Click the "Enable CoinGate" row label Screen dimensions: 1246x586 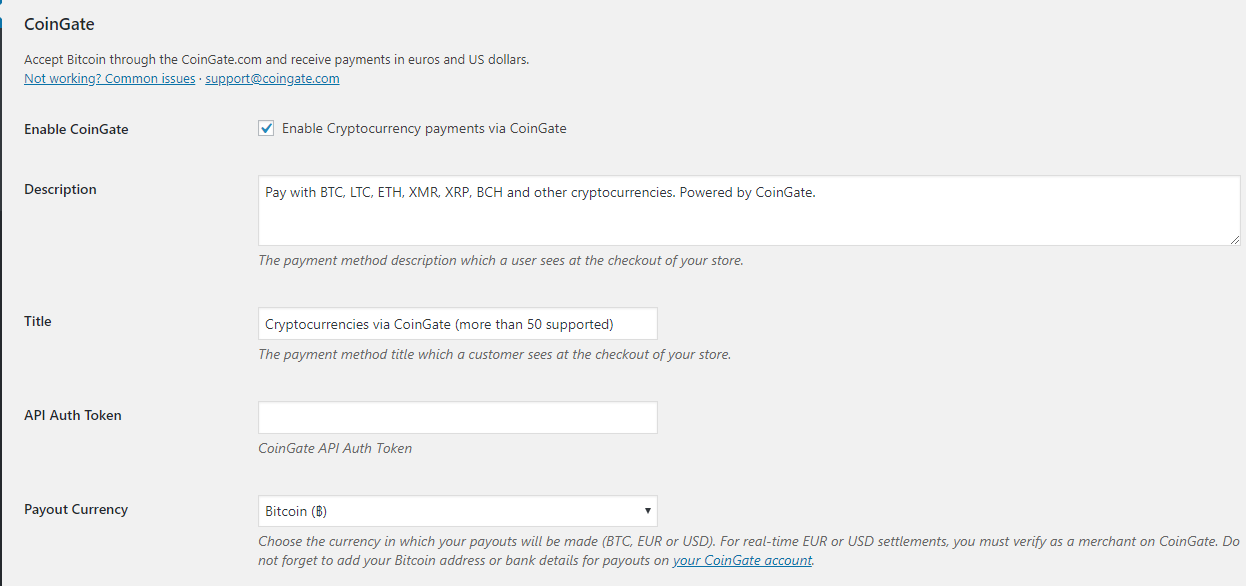click(76, 129)
